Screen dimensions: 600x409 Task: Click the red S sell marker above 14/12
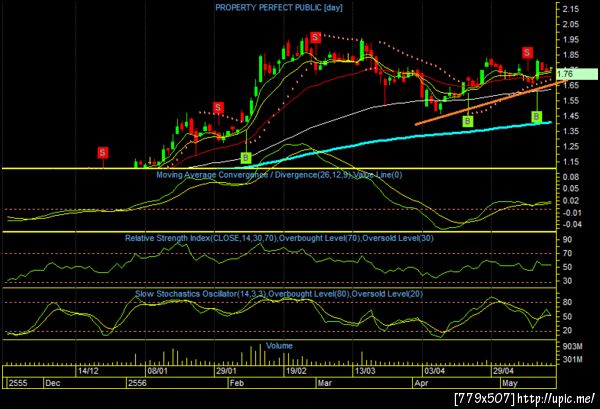(103, 153)
